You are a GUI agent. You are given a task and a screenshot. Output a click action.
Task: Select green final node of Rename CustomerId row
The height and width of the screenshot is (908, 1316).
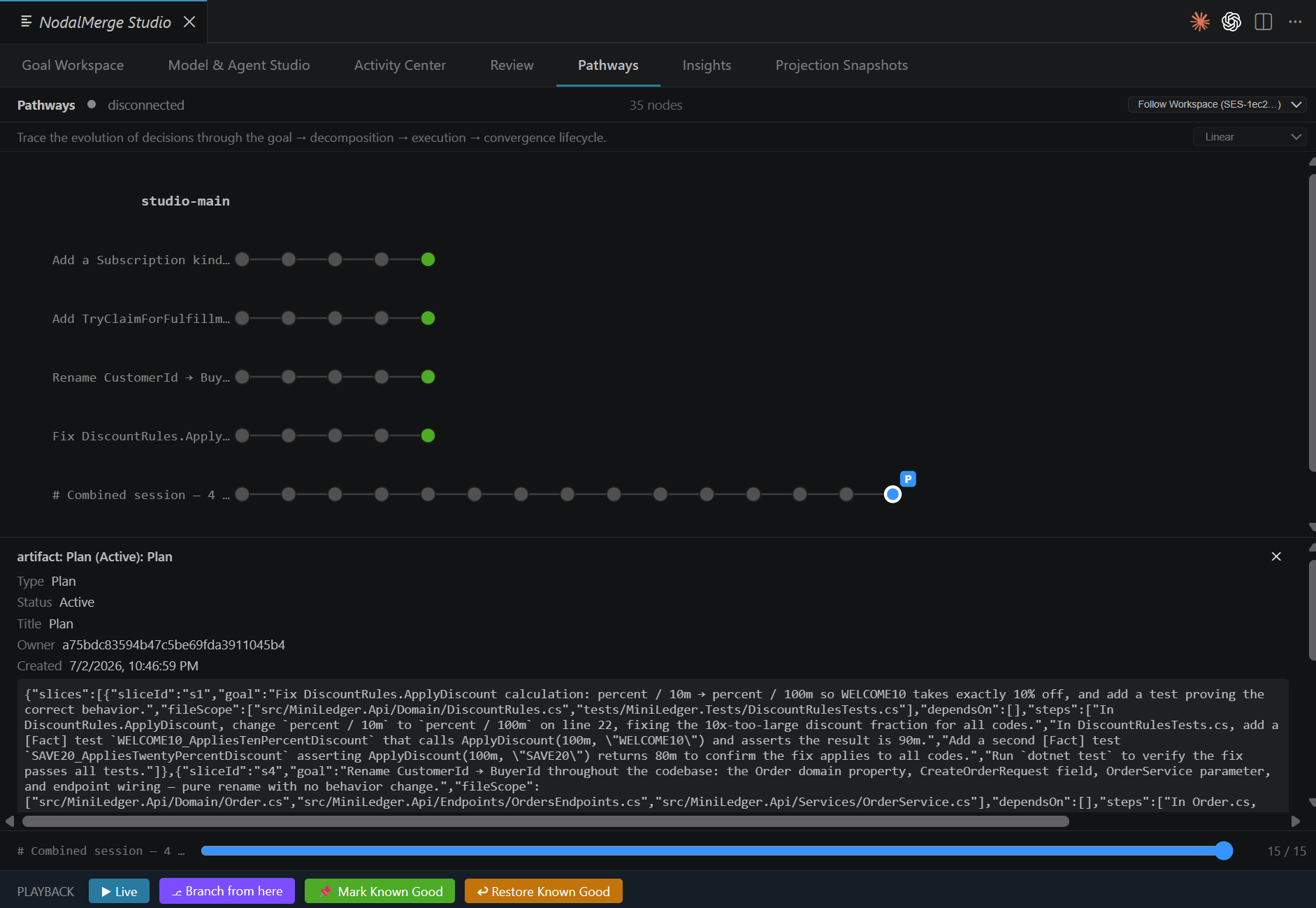(x=428, y=377)
